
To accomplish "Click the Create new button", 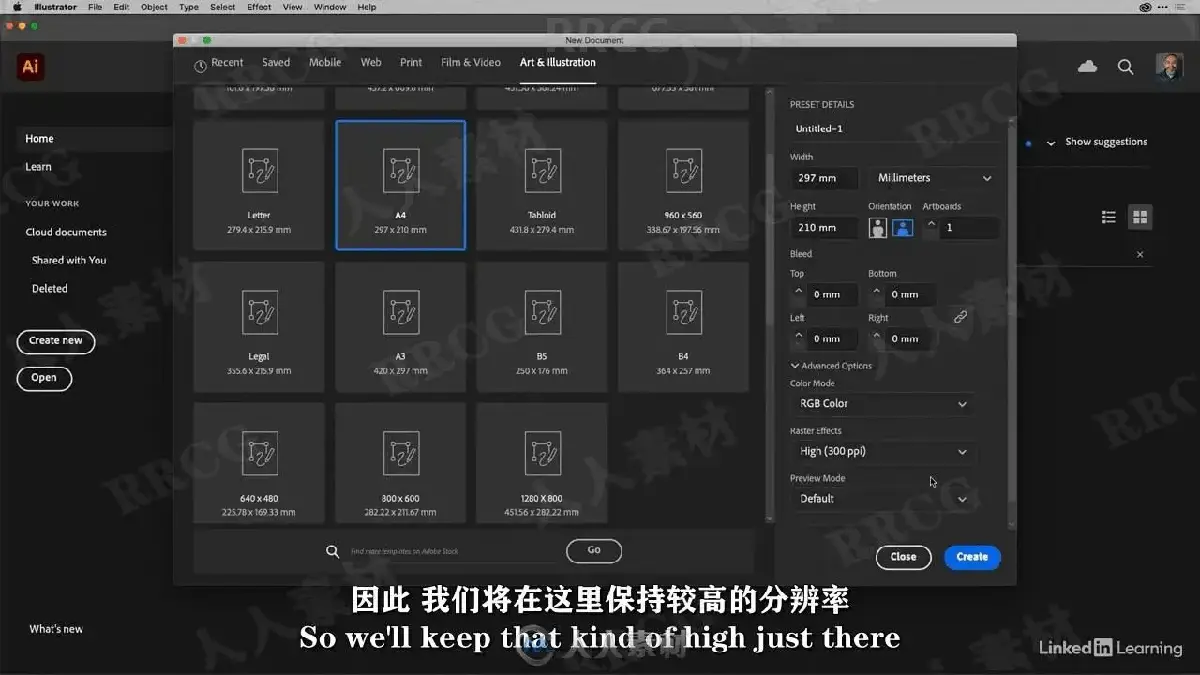I will [x=56, y=341].
